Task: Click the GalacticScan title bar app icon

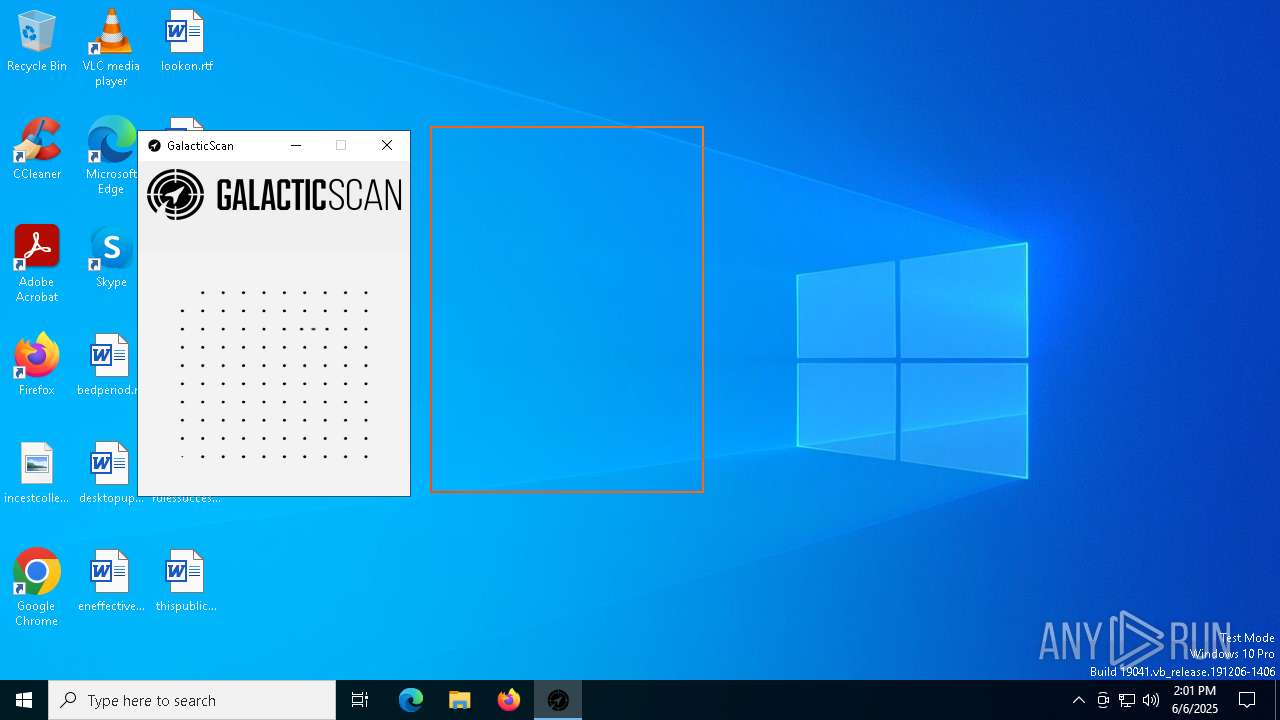Action: 154,146
